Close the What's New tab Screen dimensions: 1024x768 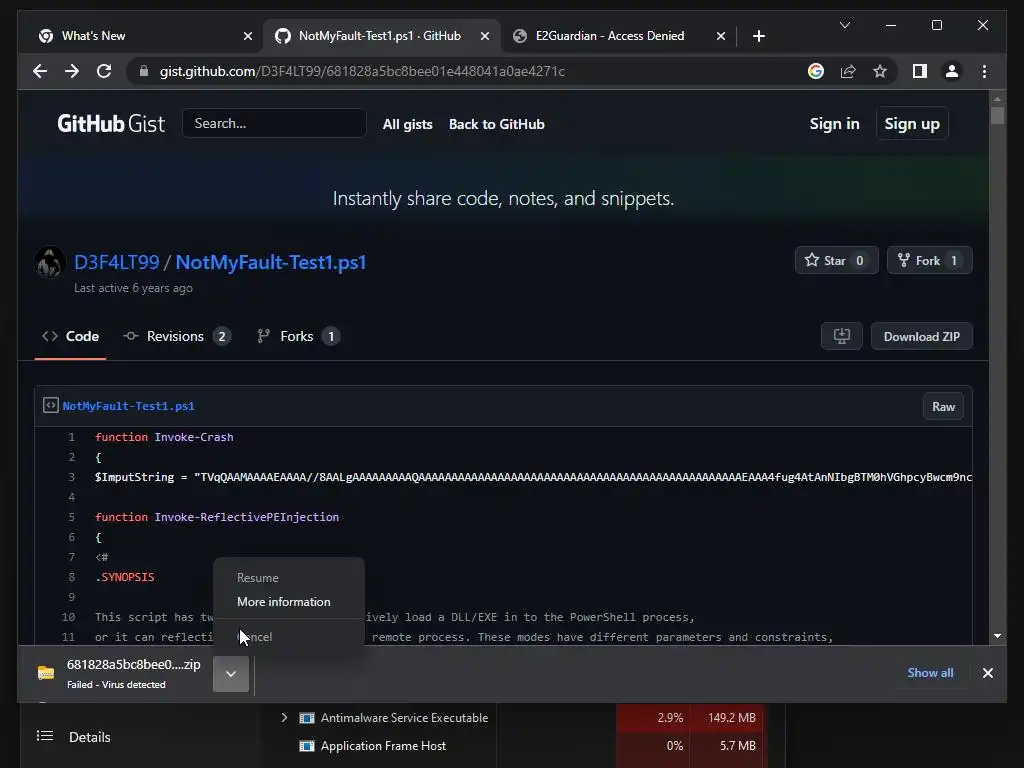248,36
